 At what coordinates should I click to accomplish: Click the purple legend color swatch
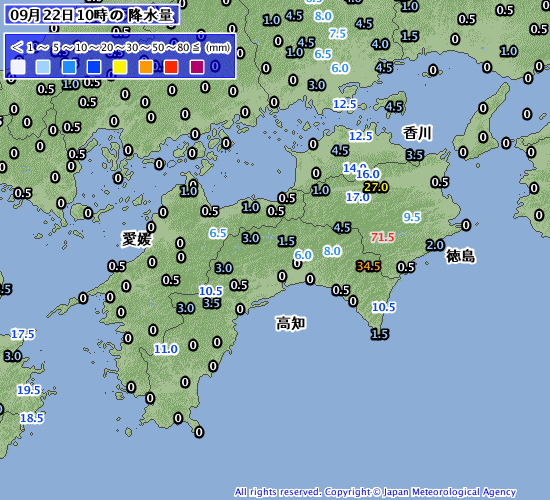[x=197, y=67]
